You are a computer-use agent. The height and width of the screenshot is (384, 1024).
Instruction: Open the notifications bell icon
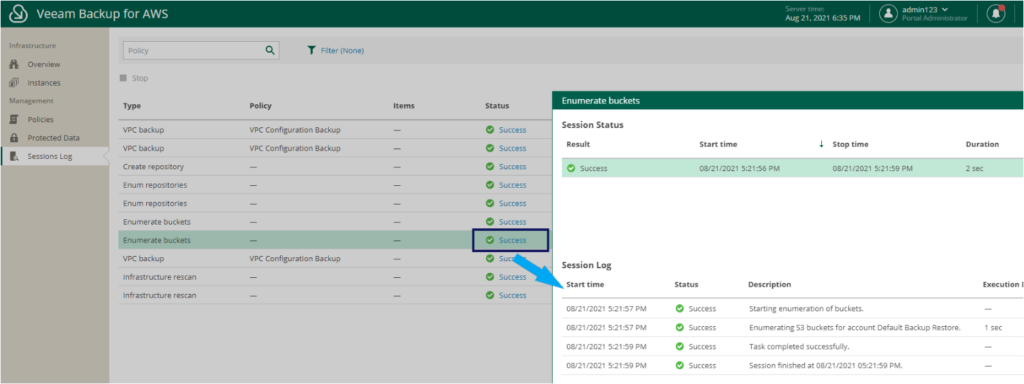click(x=995, y=14)
